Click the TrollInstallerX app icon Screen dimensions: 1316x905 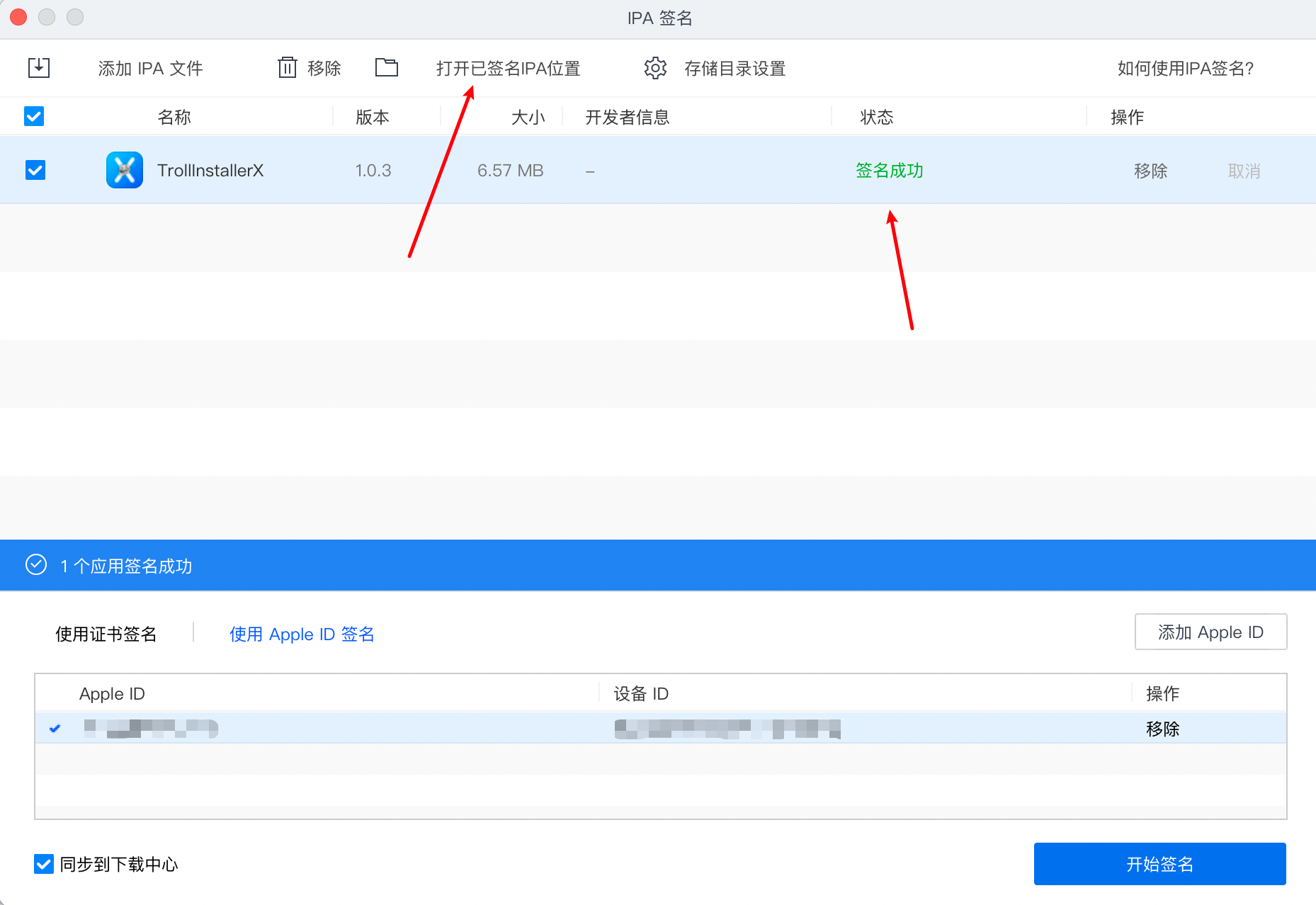(x=125, y=170)
